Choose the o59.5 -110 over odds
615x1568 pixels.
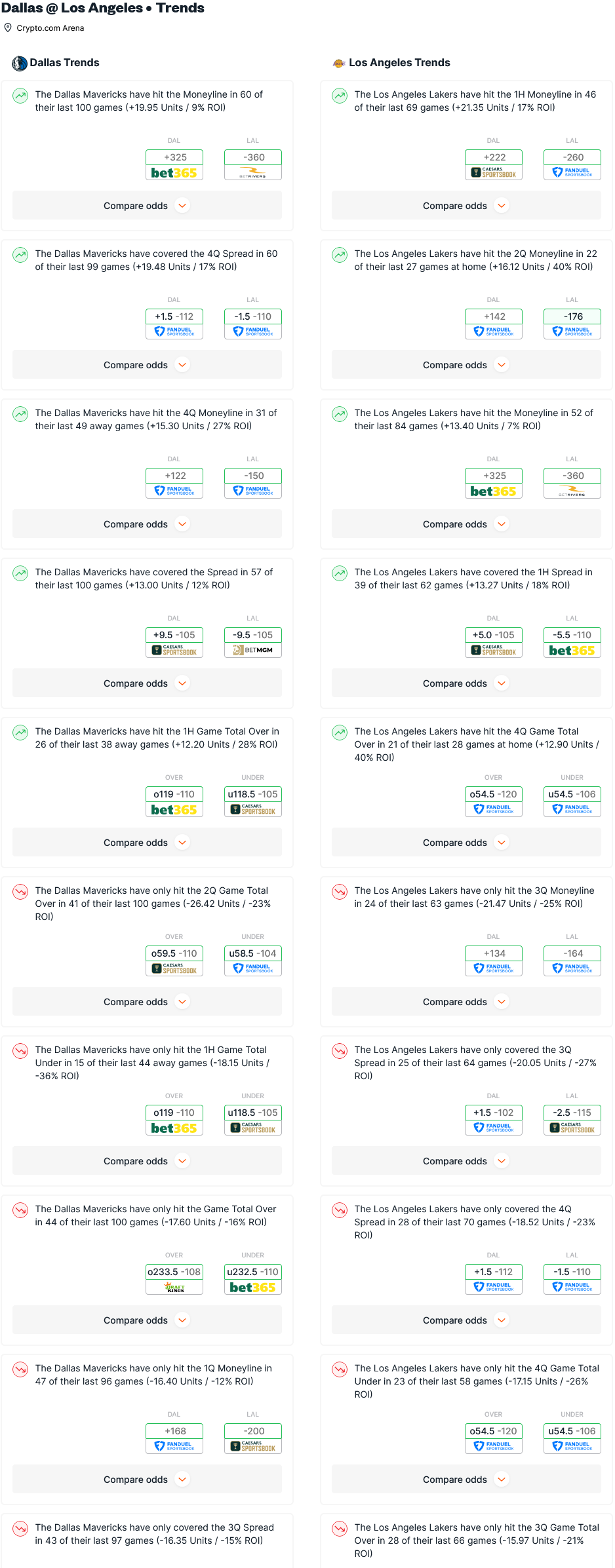(174, 953)
